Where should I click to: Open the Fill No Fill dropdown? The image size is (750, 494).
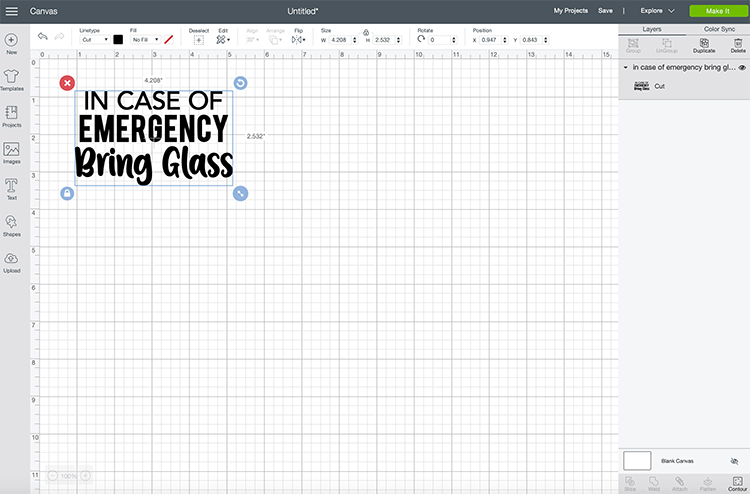point(145,40)
